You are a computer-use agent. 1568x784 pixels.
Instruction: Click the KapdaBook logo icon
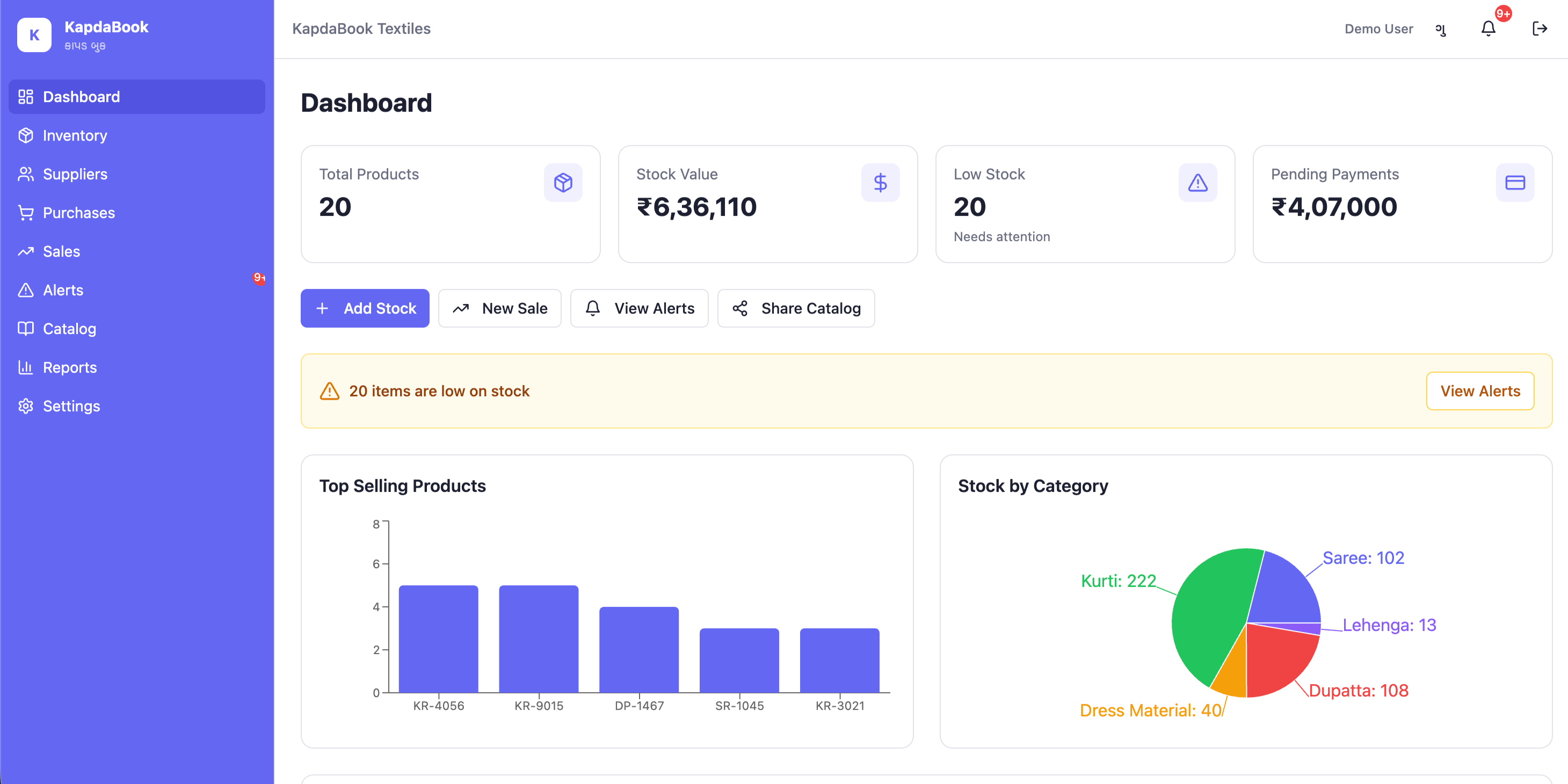coord(34,35)
